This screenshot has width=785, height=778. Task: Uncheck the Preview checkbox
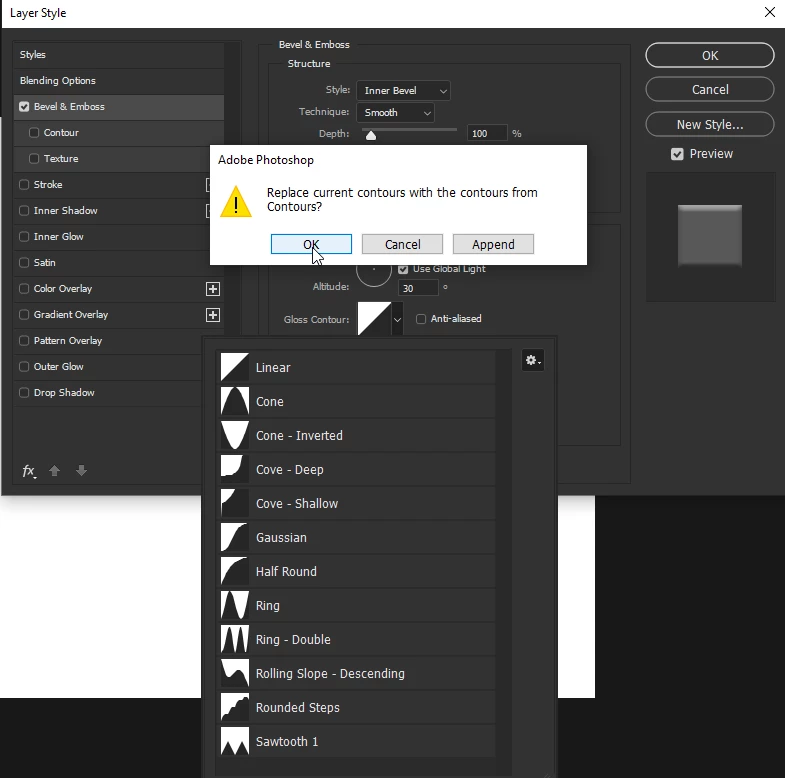coord(677,154)
